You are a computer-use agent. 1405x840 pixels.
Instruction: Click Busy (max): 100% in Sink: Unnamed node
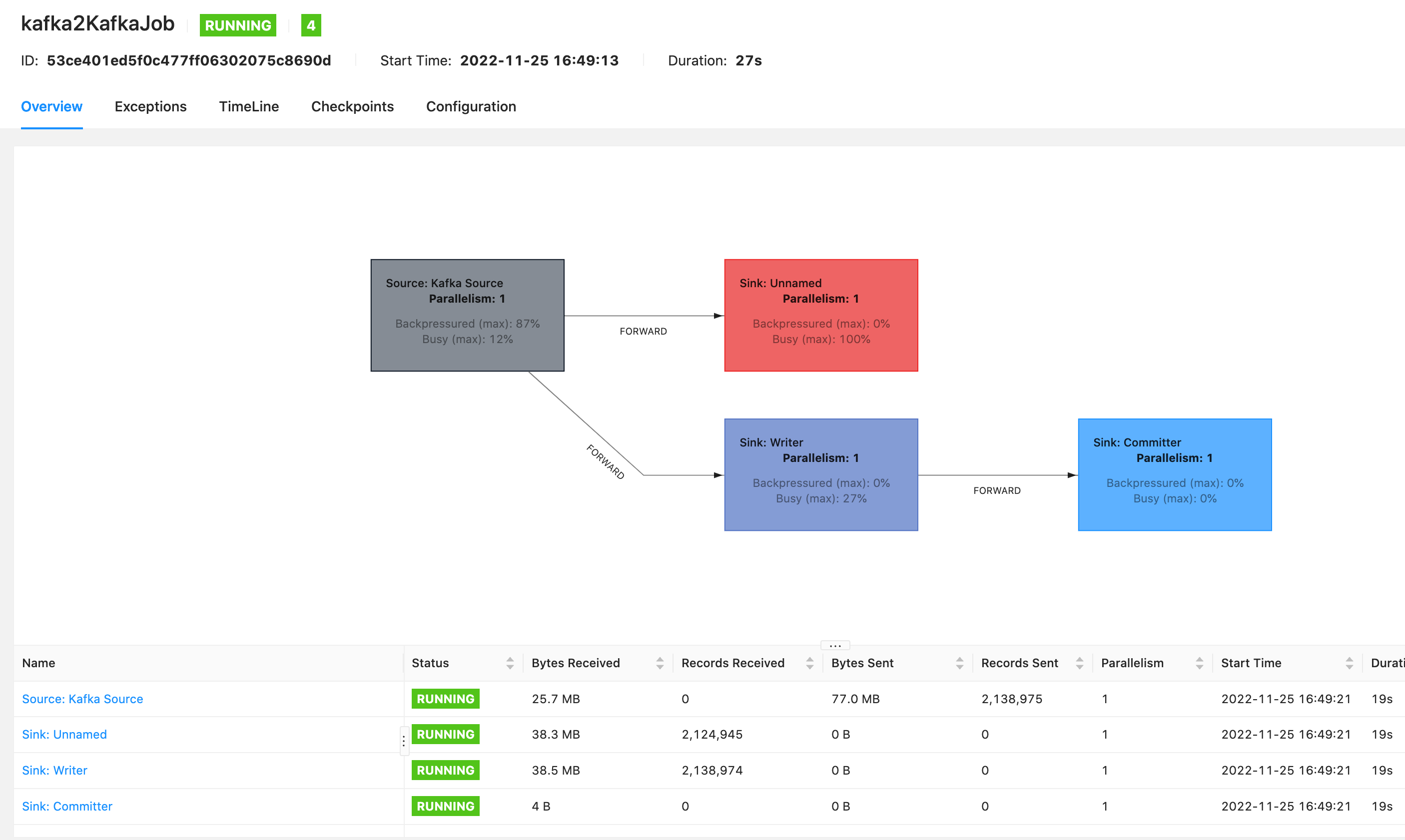pos(821,339)
